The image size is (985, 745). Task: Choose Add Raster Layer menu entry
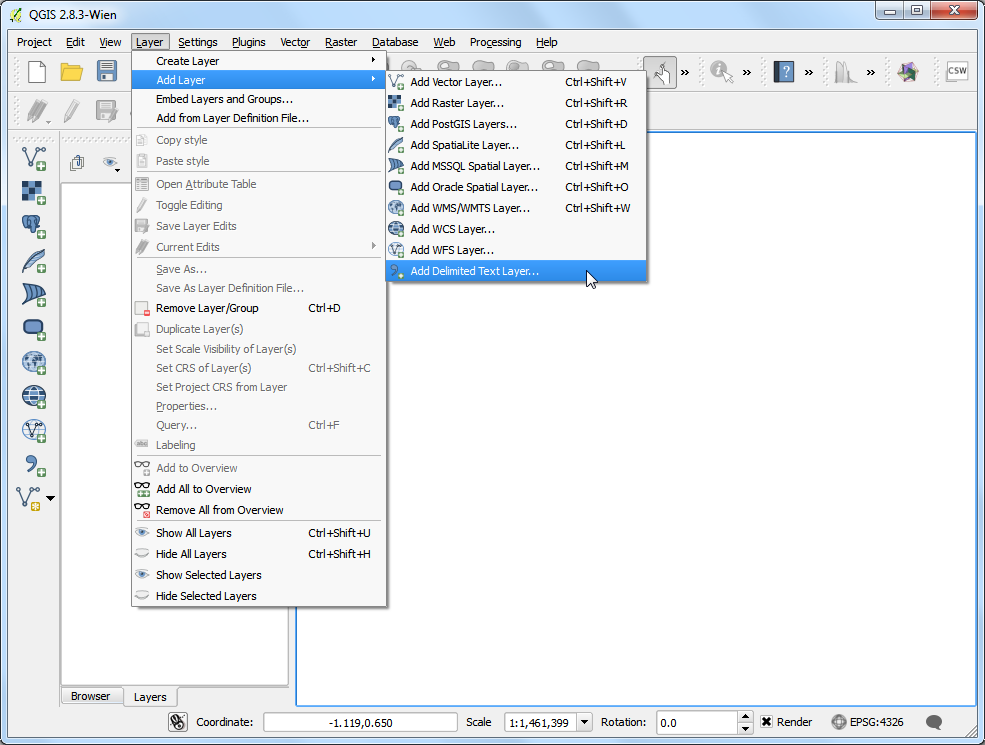click(516, 103)
